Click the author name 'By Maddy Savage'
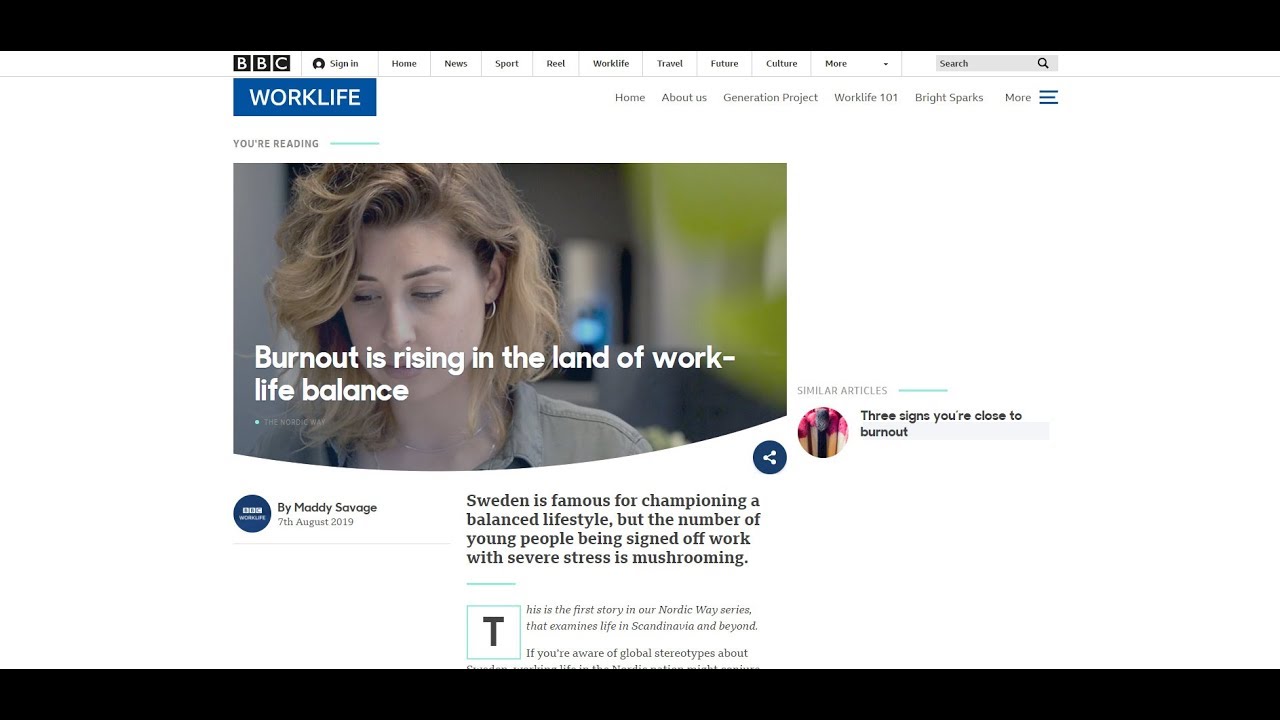1280x720 pixels. (x=327, y=507)
